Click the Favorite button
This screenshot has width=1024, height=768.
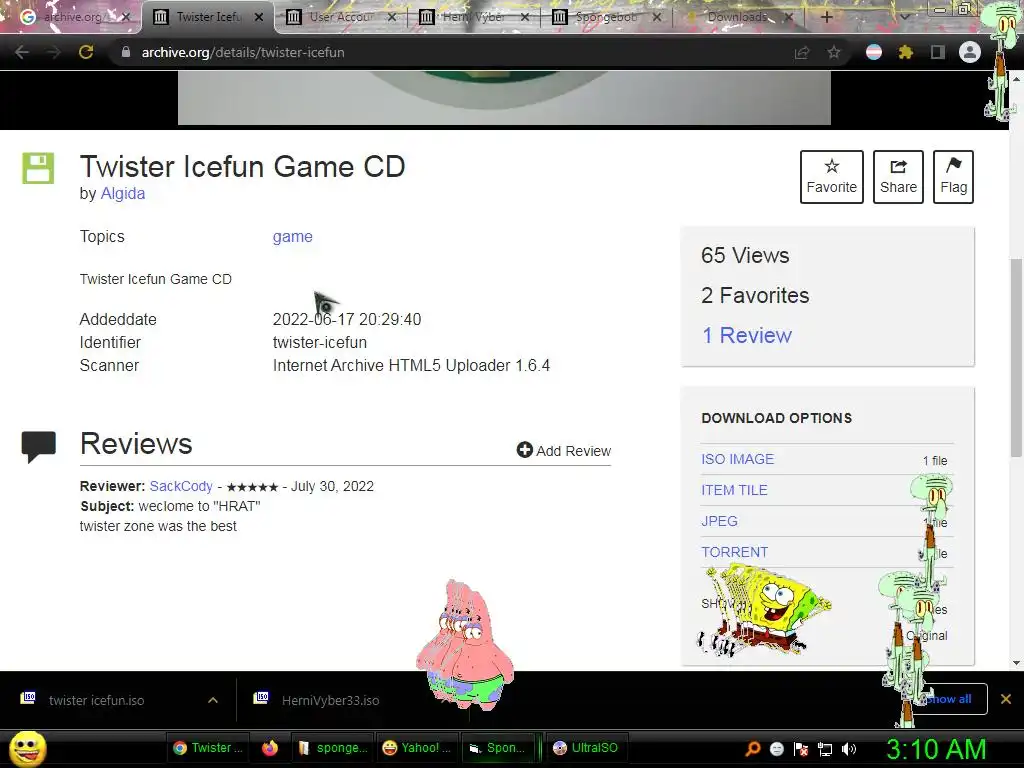point(831,177)
